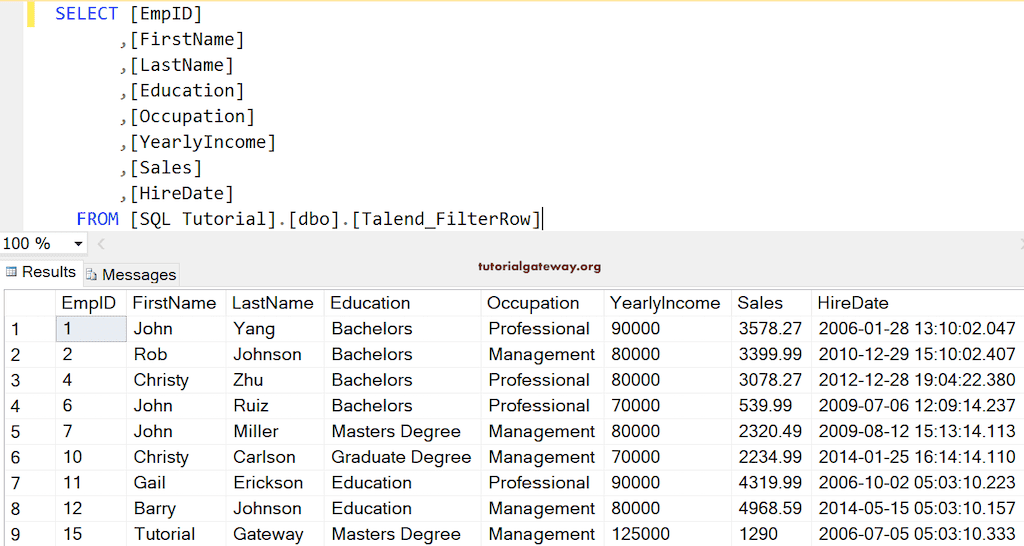
Task: Click the 'Zhu' last name cell
Action: click(275, 380)
